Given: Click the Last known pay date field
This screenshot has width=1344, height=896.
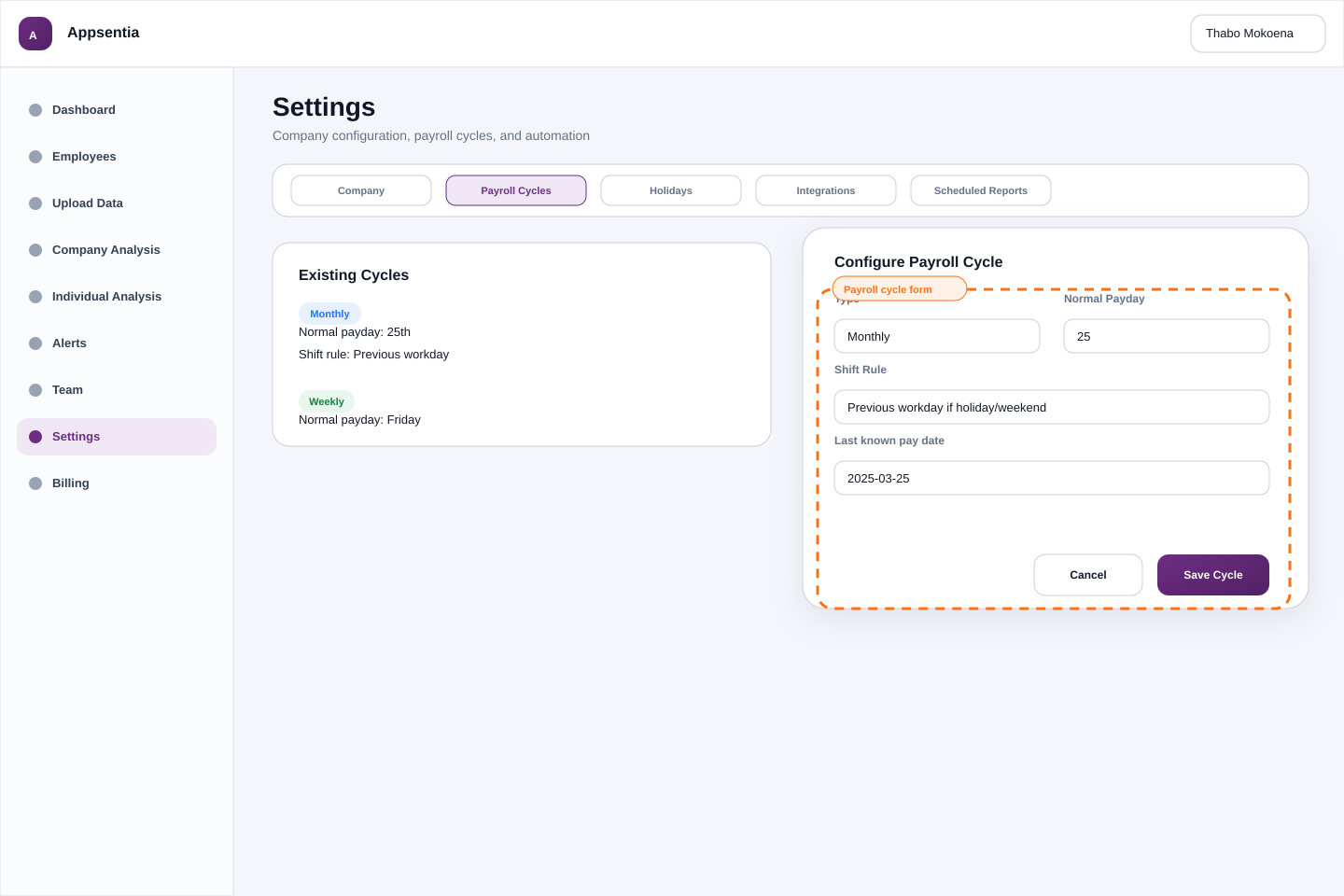Looking at the screenshot, I should pos(1052,478).
